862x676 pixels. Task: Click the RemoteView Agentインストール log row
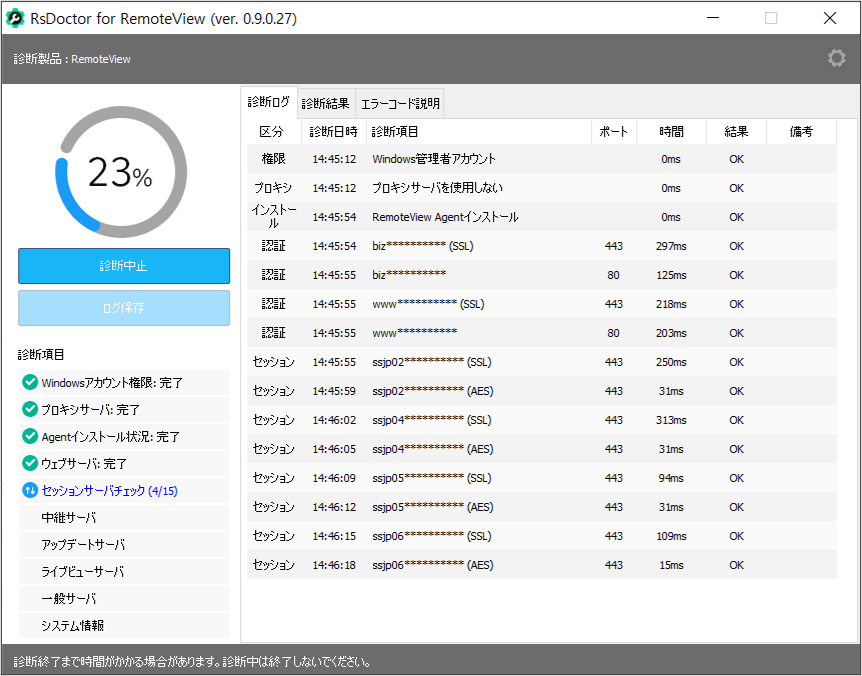pyautogui.click(x=541, y=217)
